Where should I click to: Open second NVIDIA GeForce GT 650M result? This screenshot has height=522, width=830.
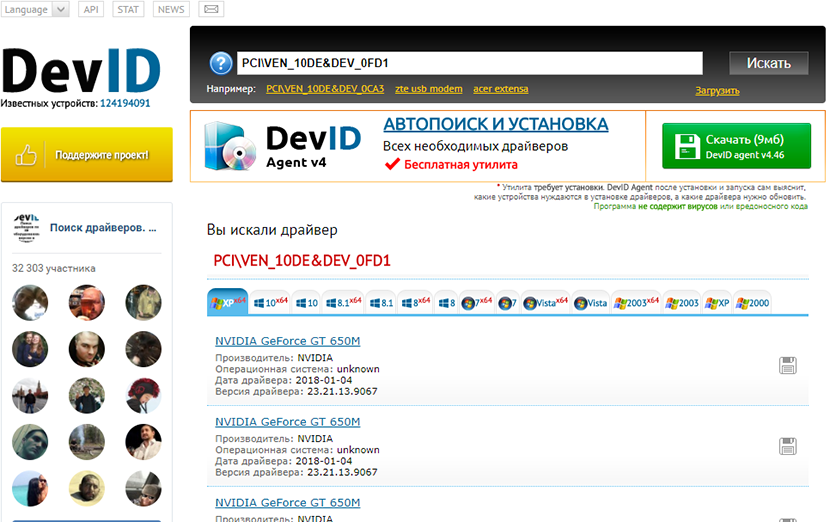coord(287,422)
